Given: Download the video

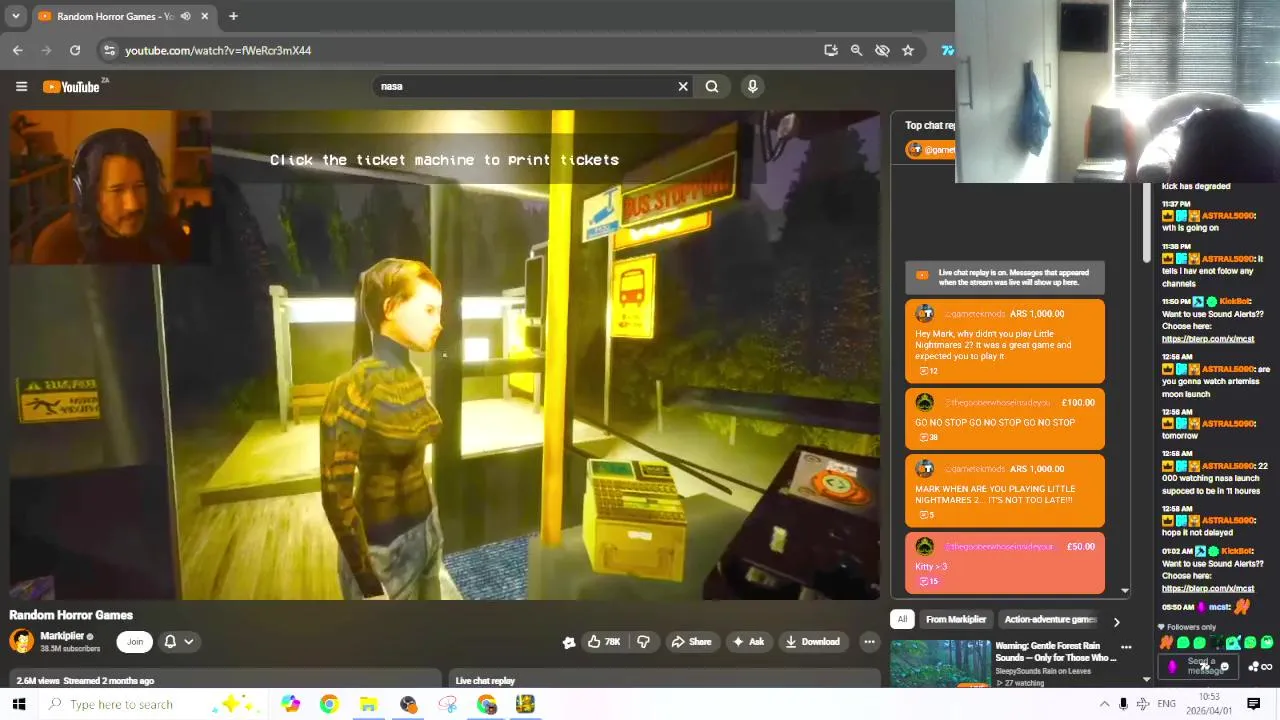Looking at the screenshot, I should pos(812,642).
